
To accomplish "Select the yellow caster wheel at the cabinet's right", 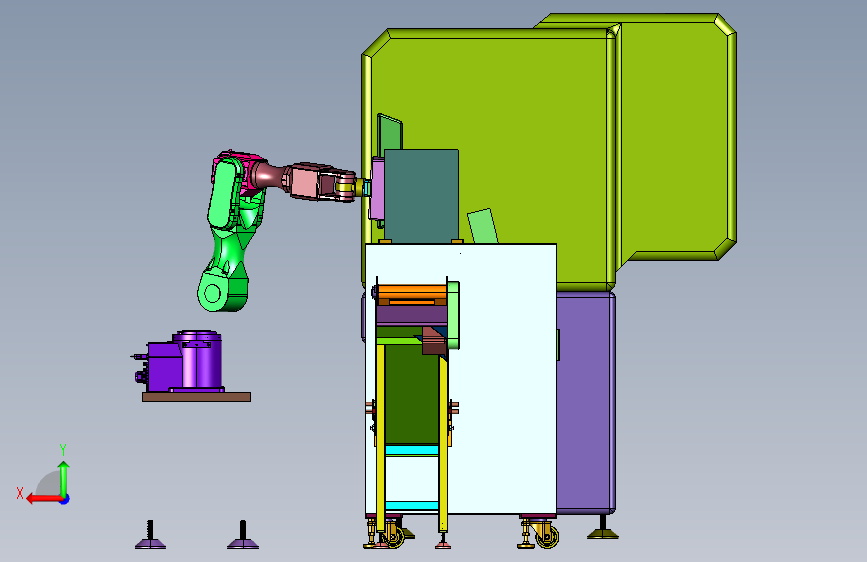I will (547, 535).
